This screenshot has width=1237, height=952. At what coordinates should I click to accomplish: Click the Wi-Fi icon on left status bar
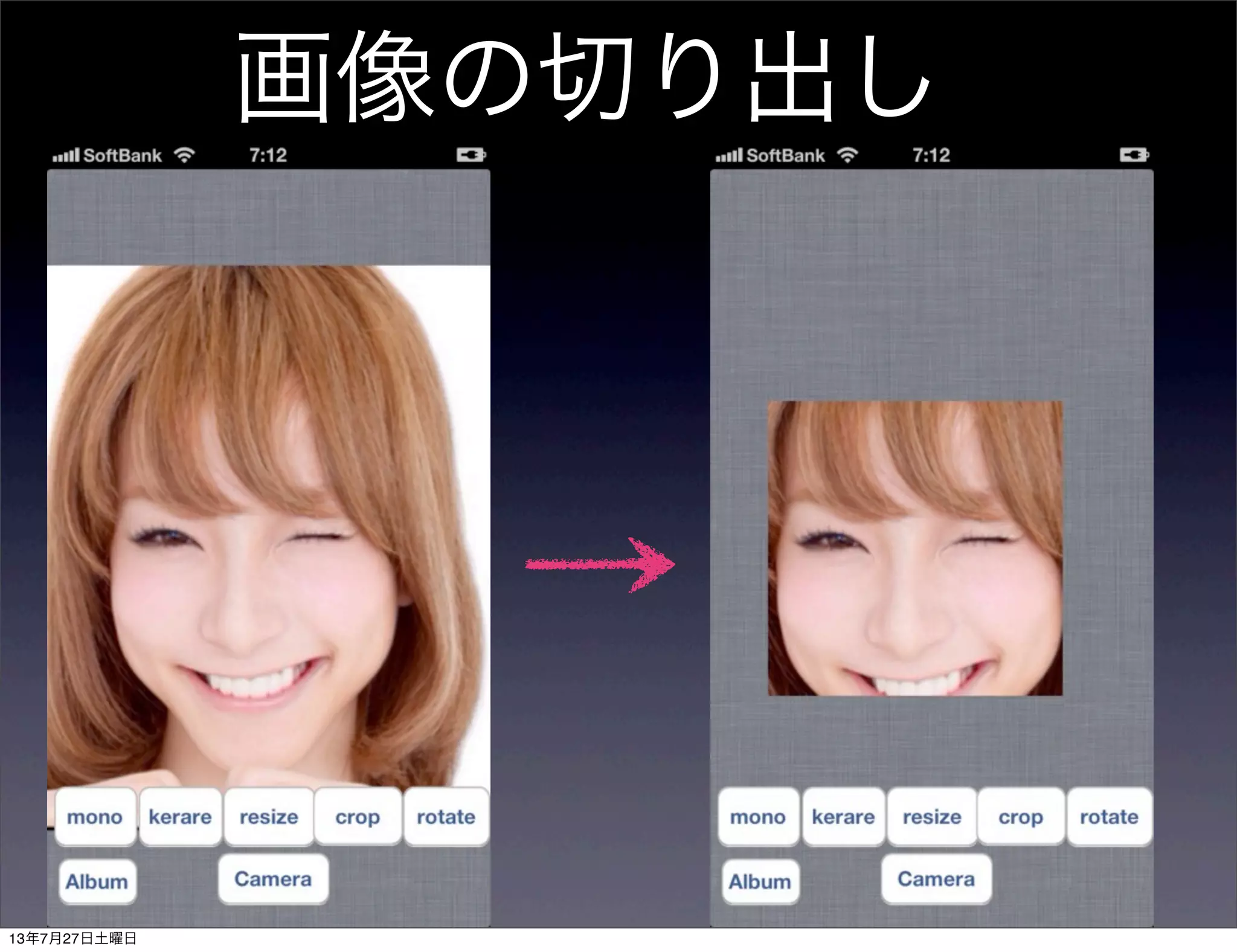[x=184, y=155]
